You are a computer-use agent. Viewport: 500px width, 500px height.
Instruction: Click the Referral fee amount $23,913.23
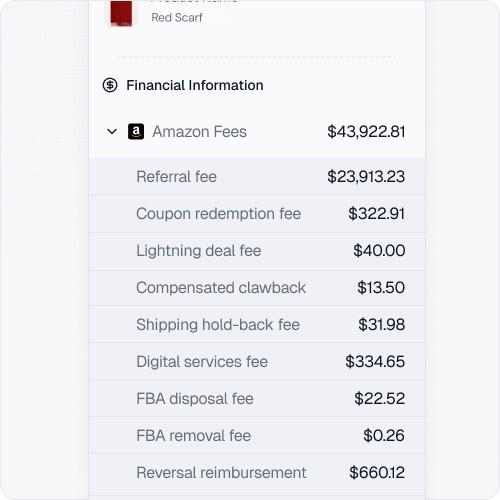(x=366, y=177)
